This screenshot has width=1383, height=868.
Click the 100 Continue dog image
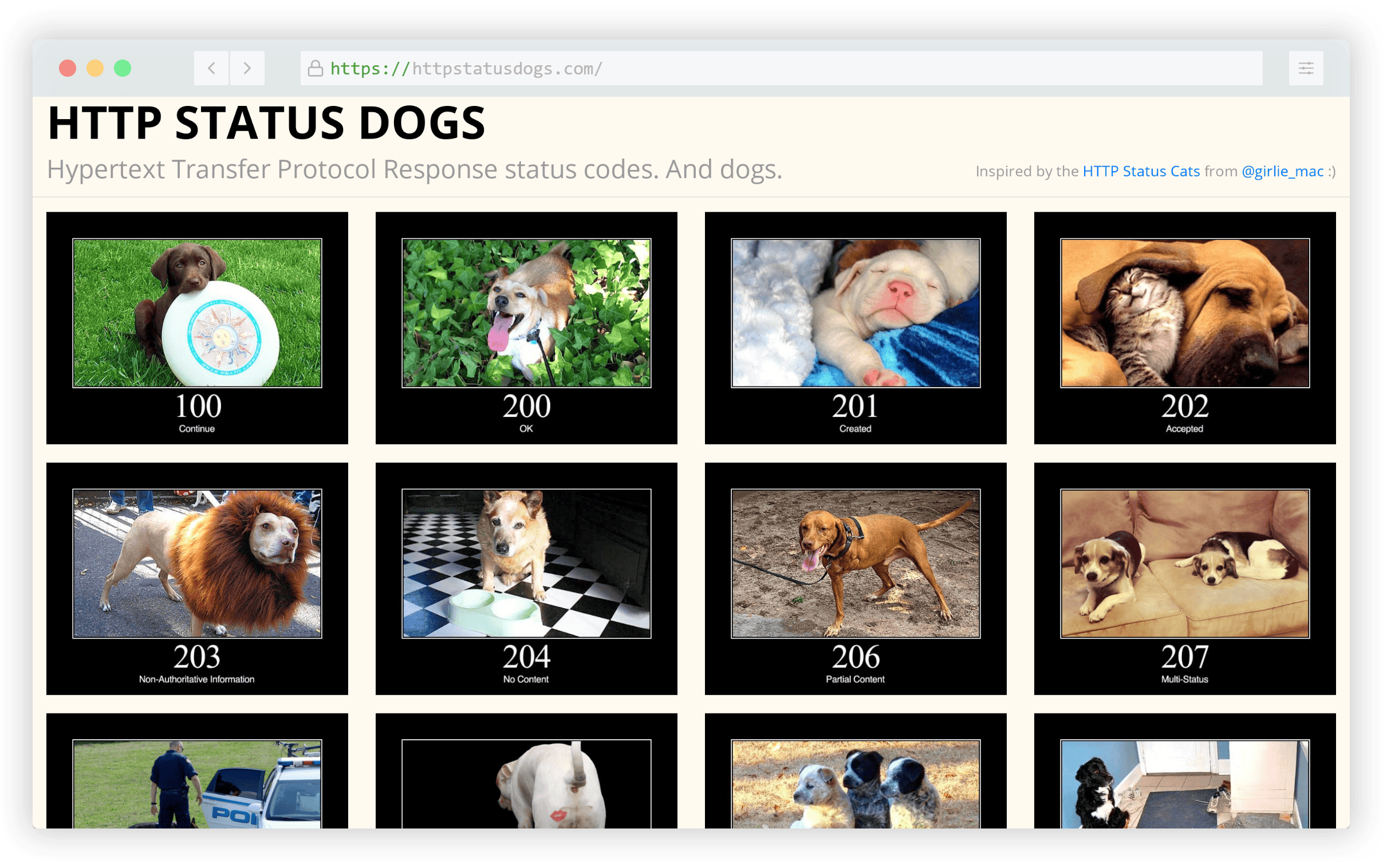pyautogui.click(x=197, y=313)
